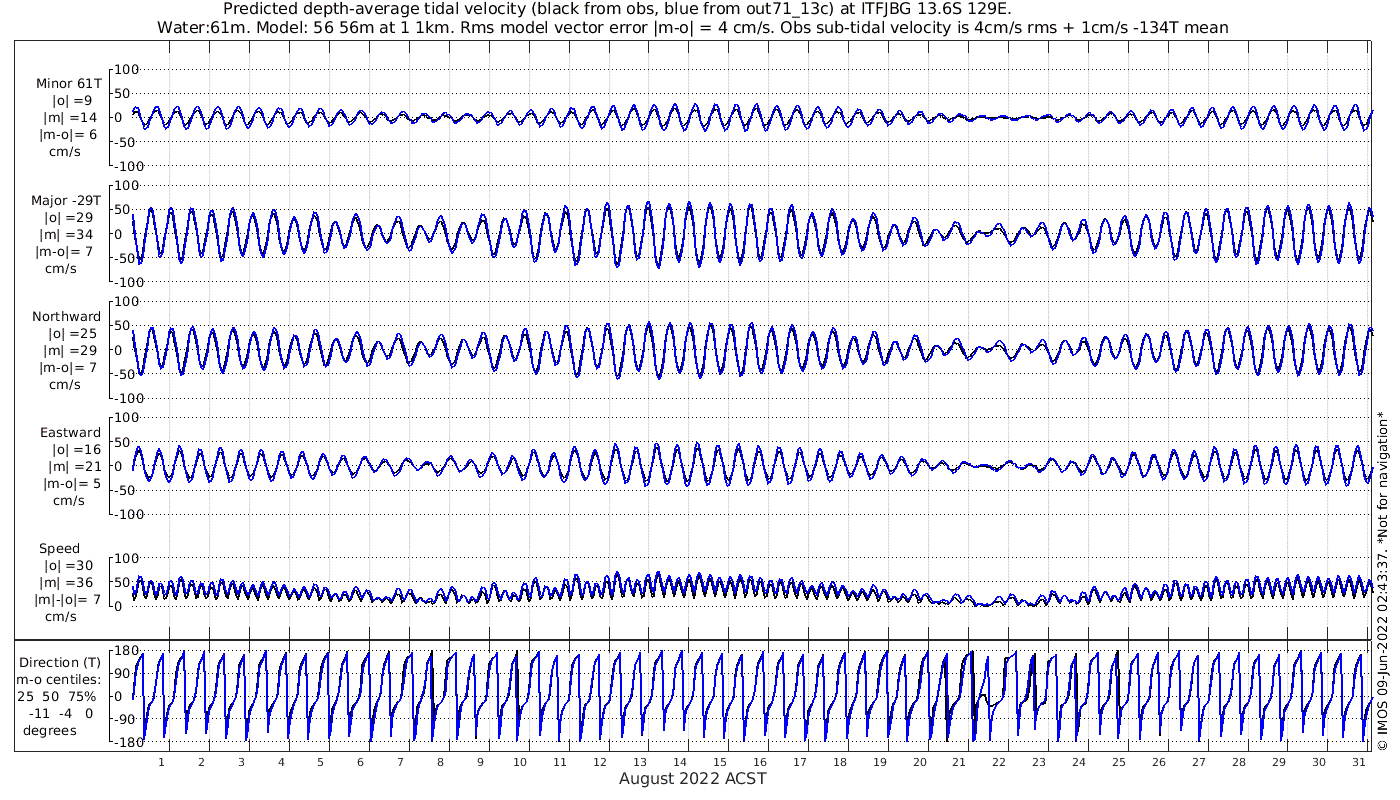Click the '|o| =9' value
This screenshot has width=1400, height=800.
[x=72, y=101]
